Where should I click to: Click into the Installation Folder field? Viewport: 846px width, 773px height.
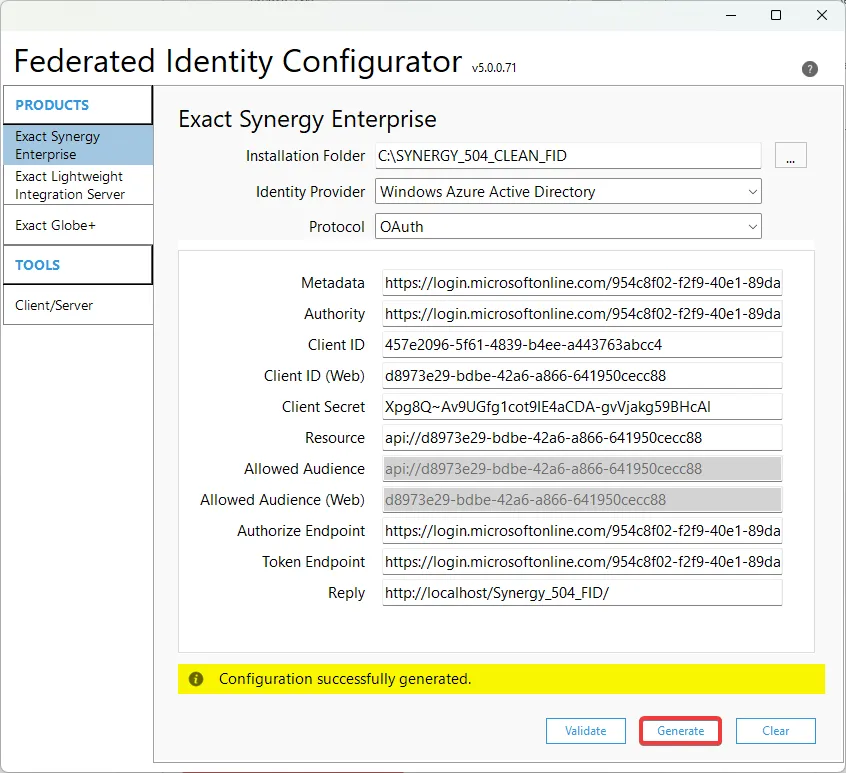568,156
